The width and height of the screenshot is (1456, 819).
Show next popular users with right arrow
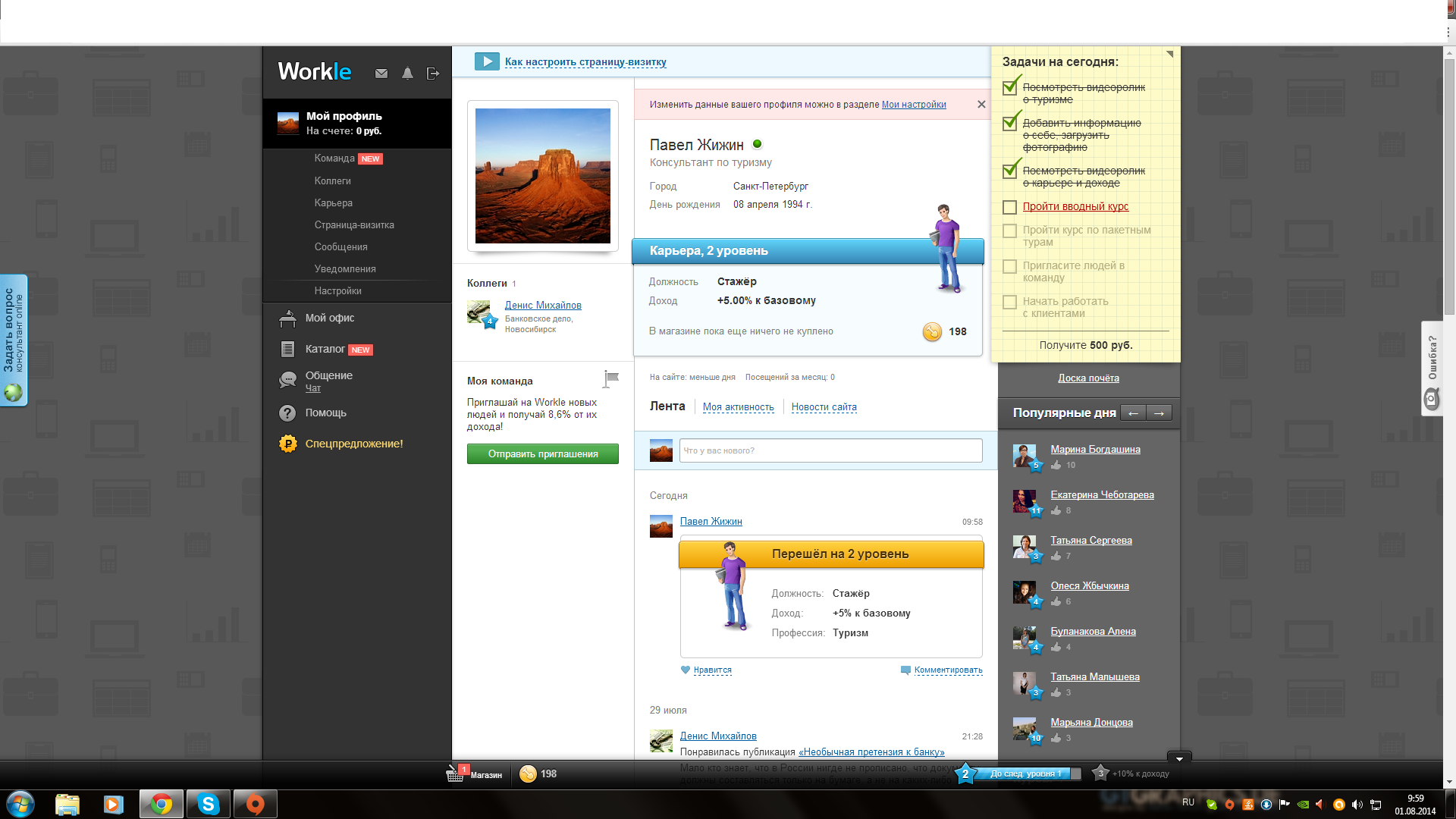[1159, 413]
